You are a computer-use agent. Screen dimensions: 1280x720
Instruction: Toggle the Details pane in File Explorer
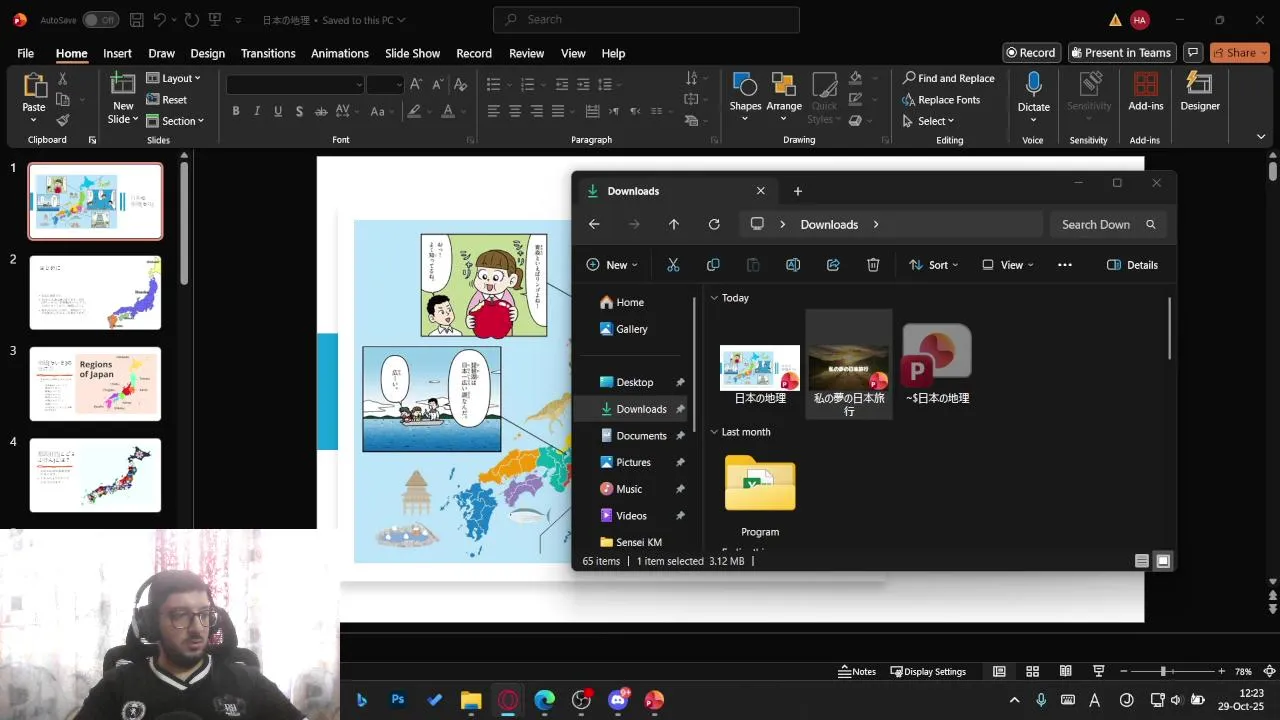click(1133, 265)
